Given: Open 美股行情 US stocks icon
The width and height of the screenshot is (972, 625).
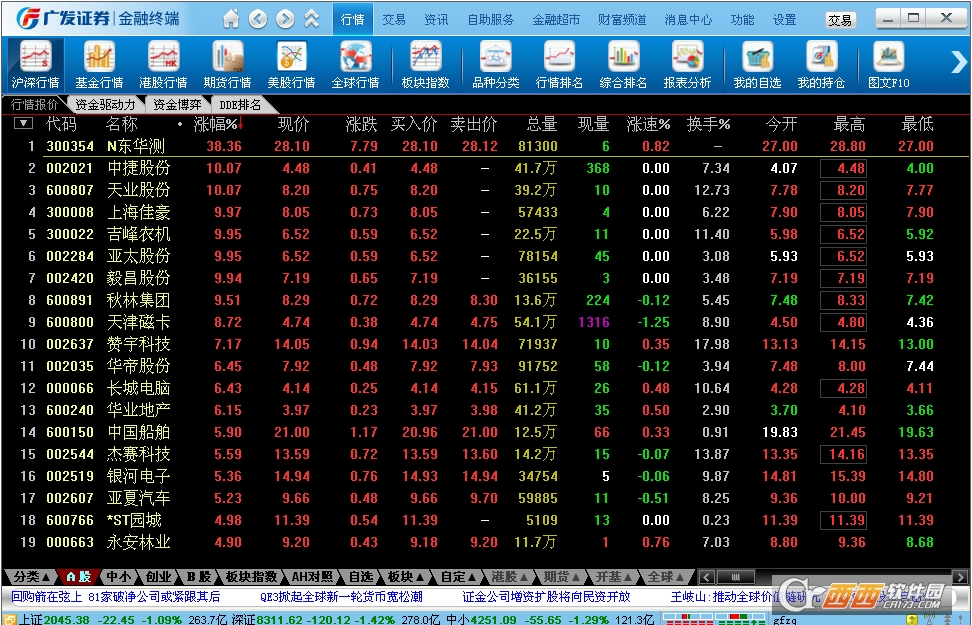Looking at the screenshot, I should [291, 64].
